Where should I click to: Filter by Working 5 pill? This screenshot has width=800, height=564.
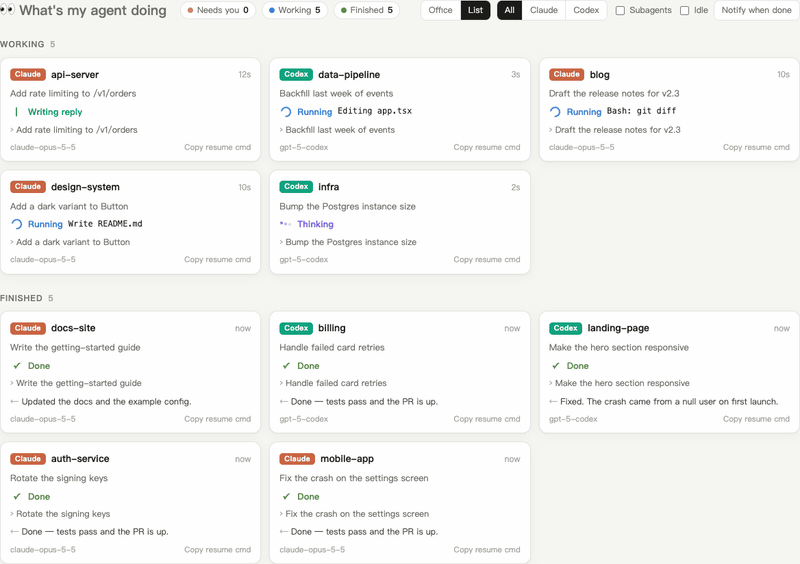coord(294,10)
